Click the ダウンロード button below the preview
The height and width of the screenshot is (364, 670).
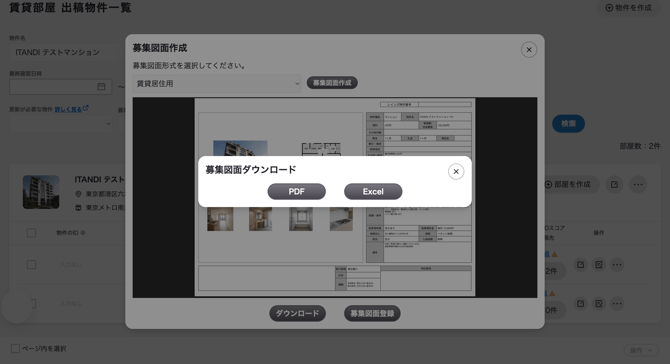tap(297, 313)
